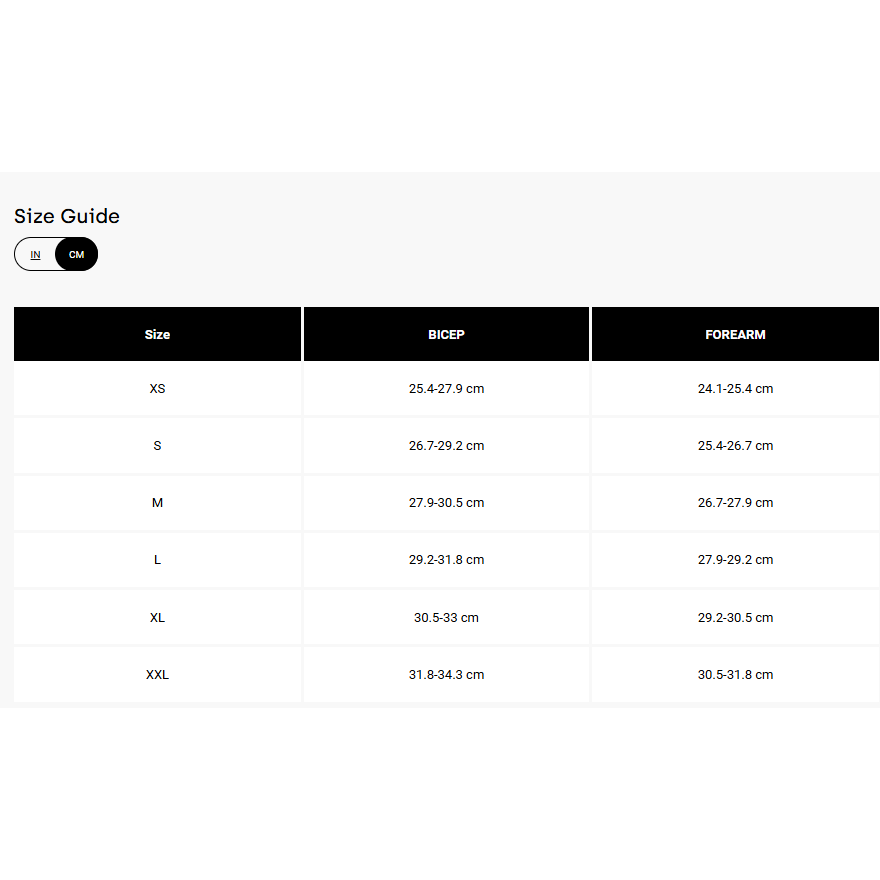The height and width of the screenshot is (880, 880).
Task: Click the 27.9-29.2 cm forearm cell
Action: [735, 560]
